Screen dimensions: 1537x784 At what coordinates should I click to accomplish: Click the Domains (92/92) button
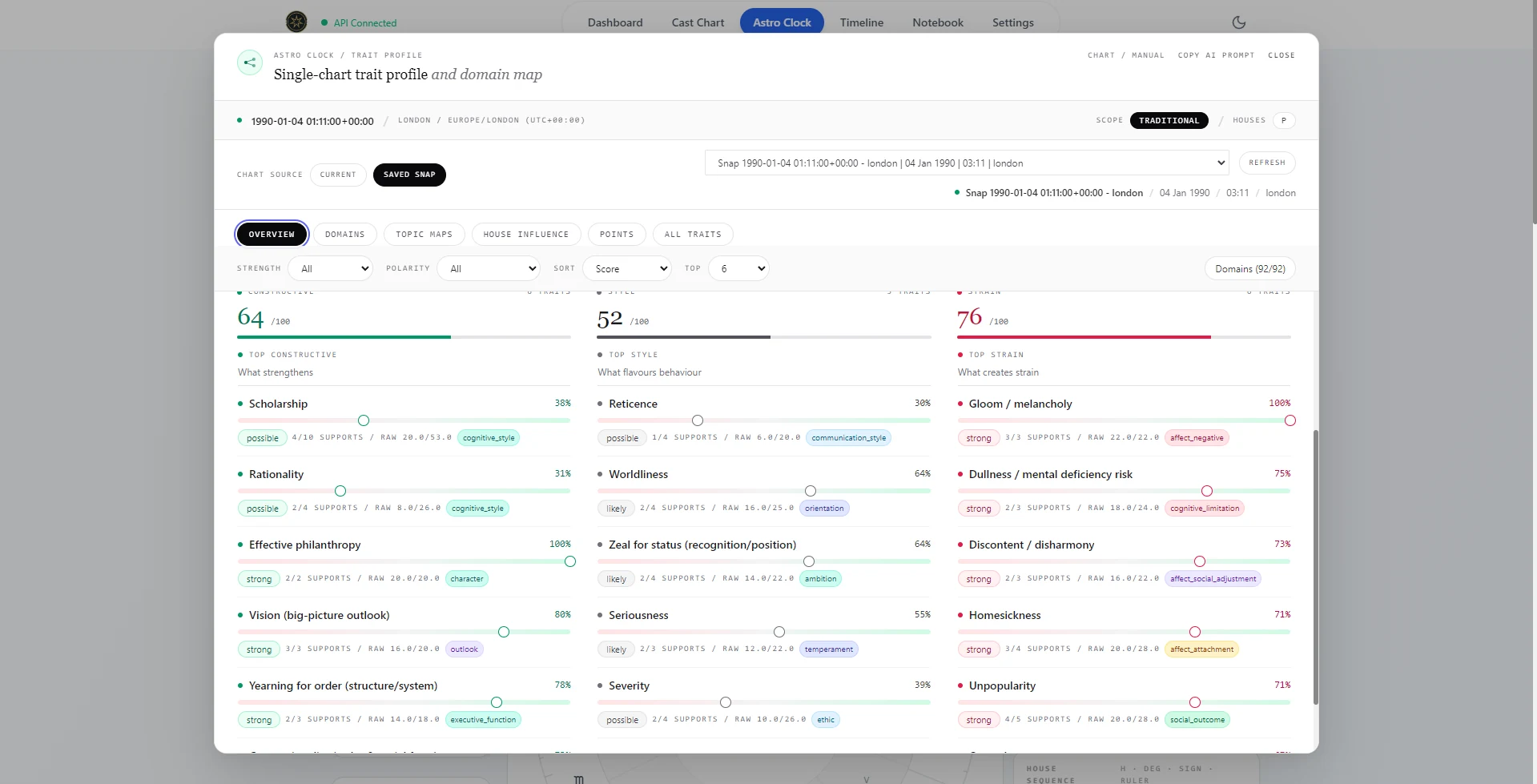coord(1250,268)
